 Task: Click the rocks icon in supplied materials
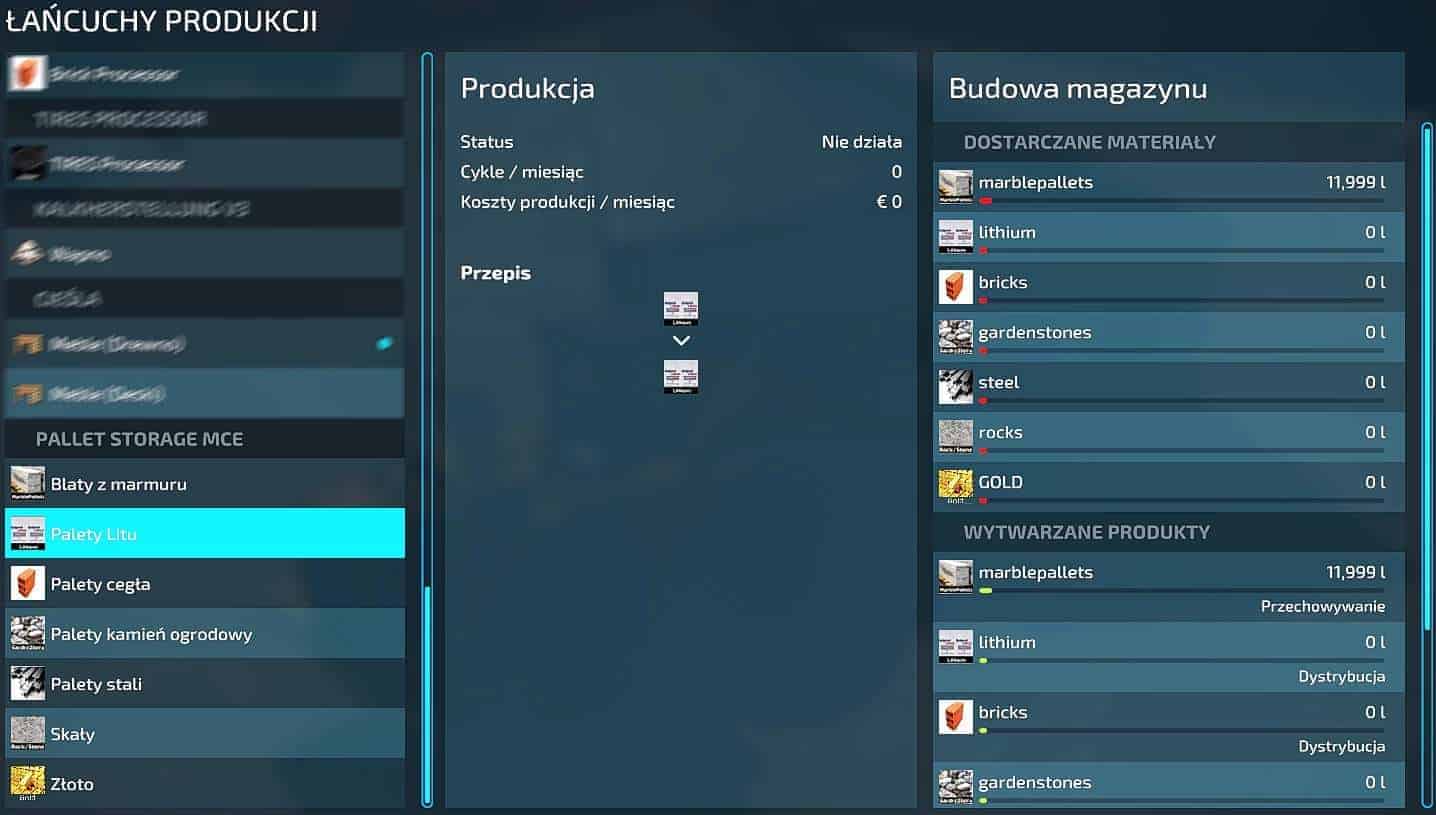[955, 436]
